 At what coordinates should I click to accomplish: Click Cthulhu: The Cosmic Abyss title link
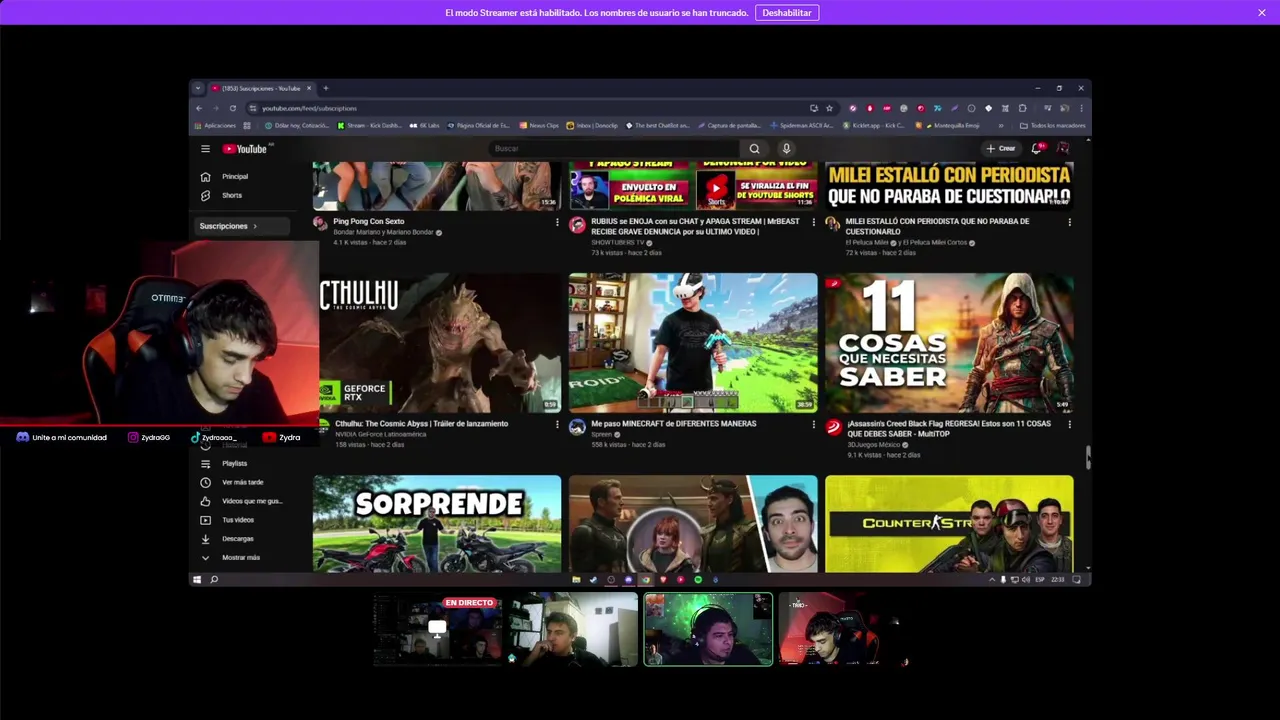click(x=422, y=424)
